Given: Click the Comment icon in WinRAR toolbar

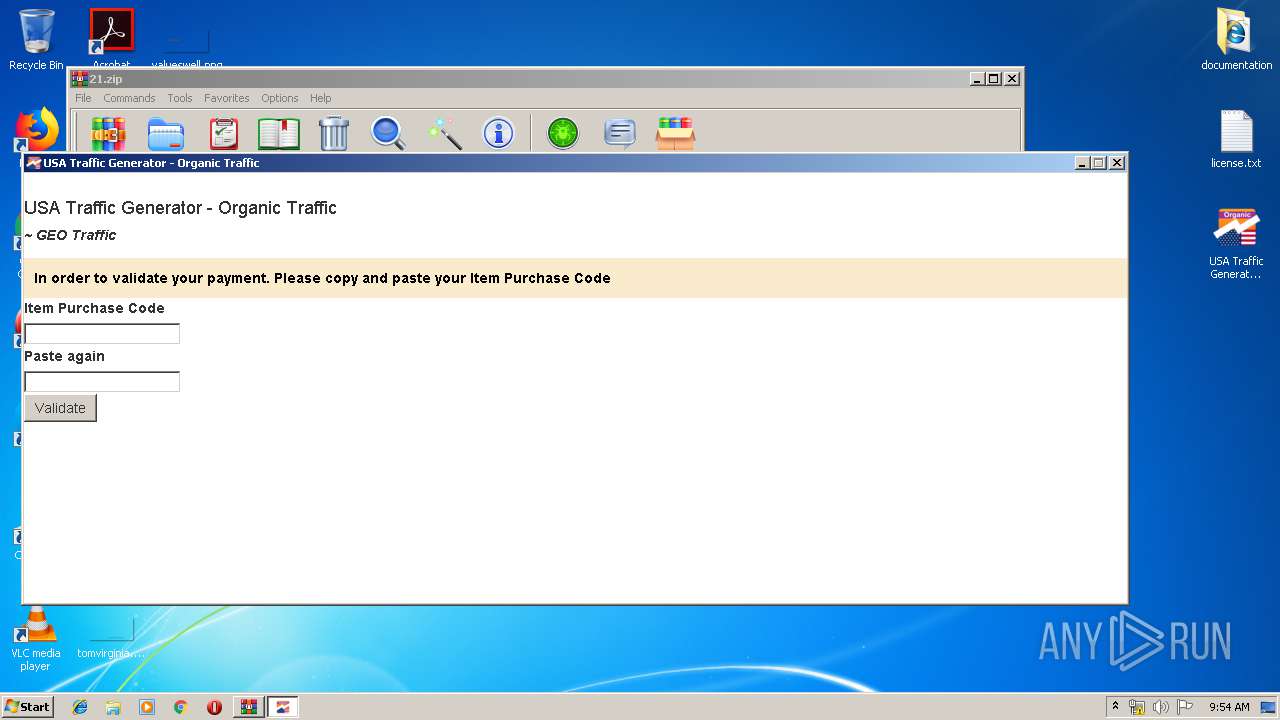Looking at the screenshot, I should pyautogui.click(x=620, y=133).
